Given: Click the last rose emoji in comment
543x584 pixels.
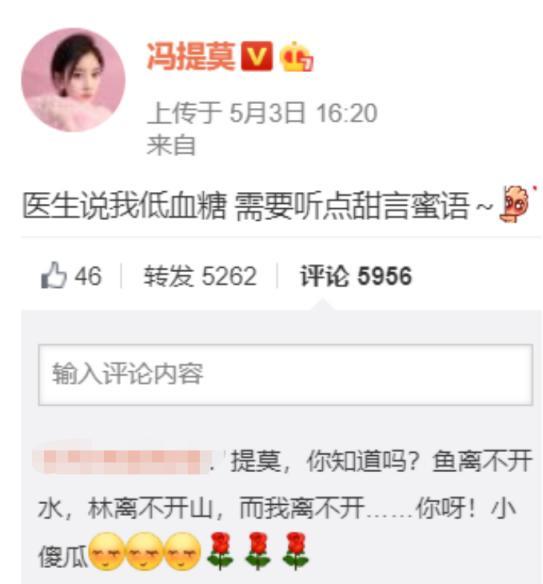Looking at the screenshot, I should click(296, 551).
